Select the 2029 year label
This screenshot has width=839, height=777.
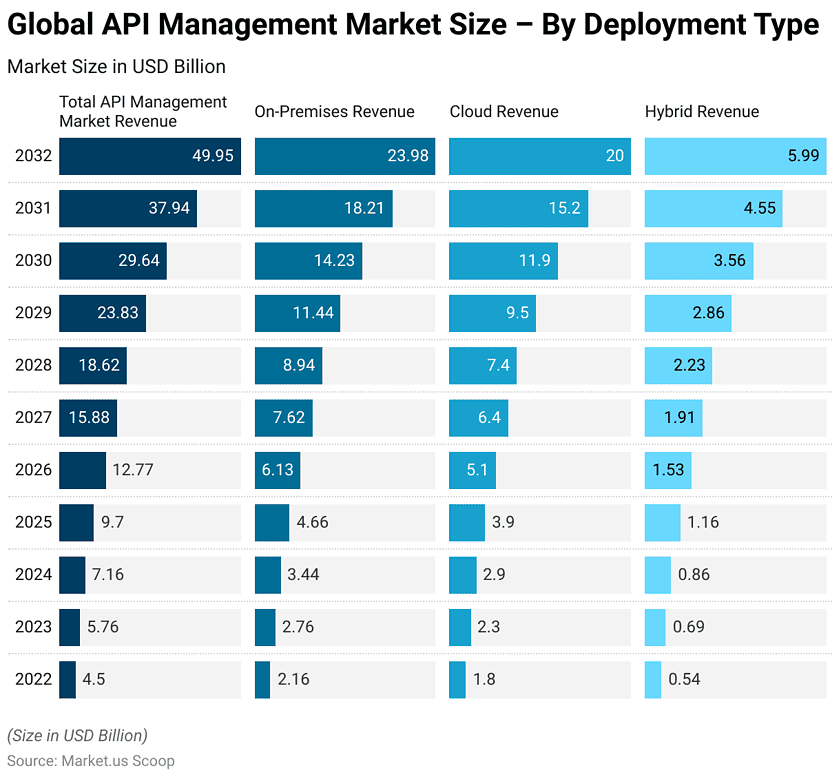click(33, 313)
